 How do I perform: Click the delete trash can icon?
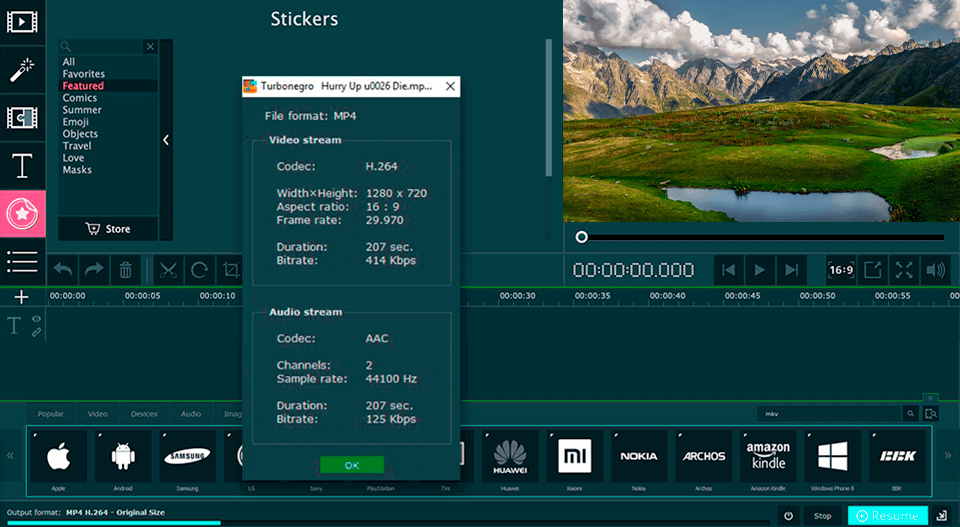click(126, 269)
